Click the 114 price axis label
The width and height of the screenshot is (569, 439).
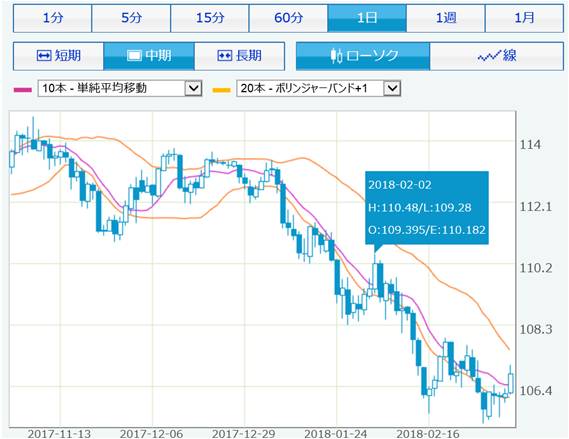point(530,145)
